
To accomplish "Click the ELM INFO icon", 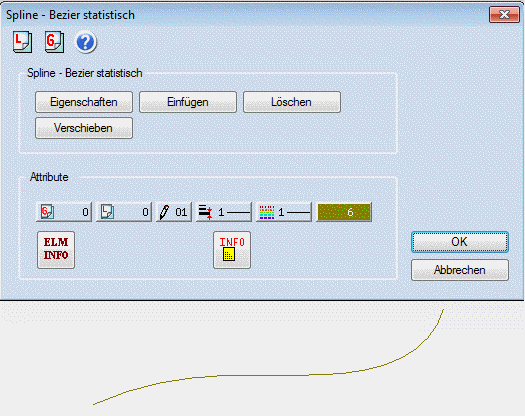I will (x=56, y=250).
